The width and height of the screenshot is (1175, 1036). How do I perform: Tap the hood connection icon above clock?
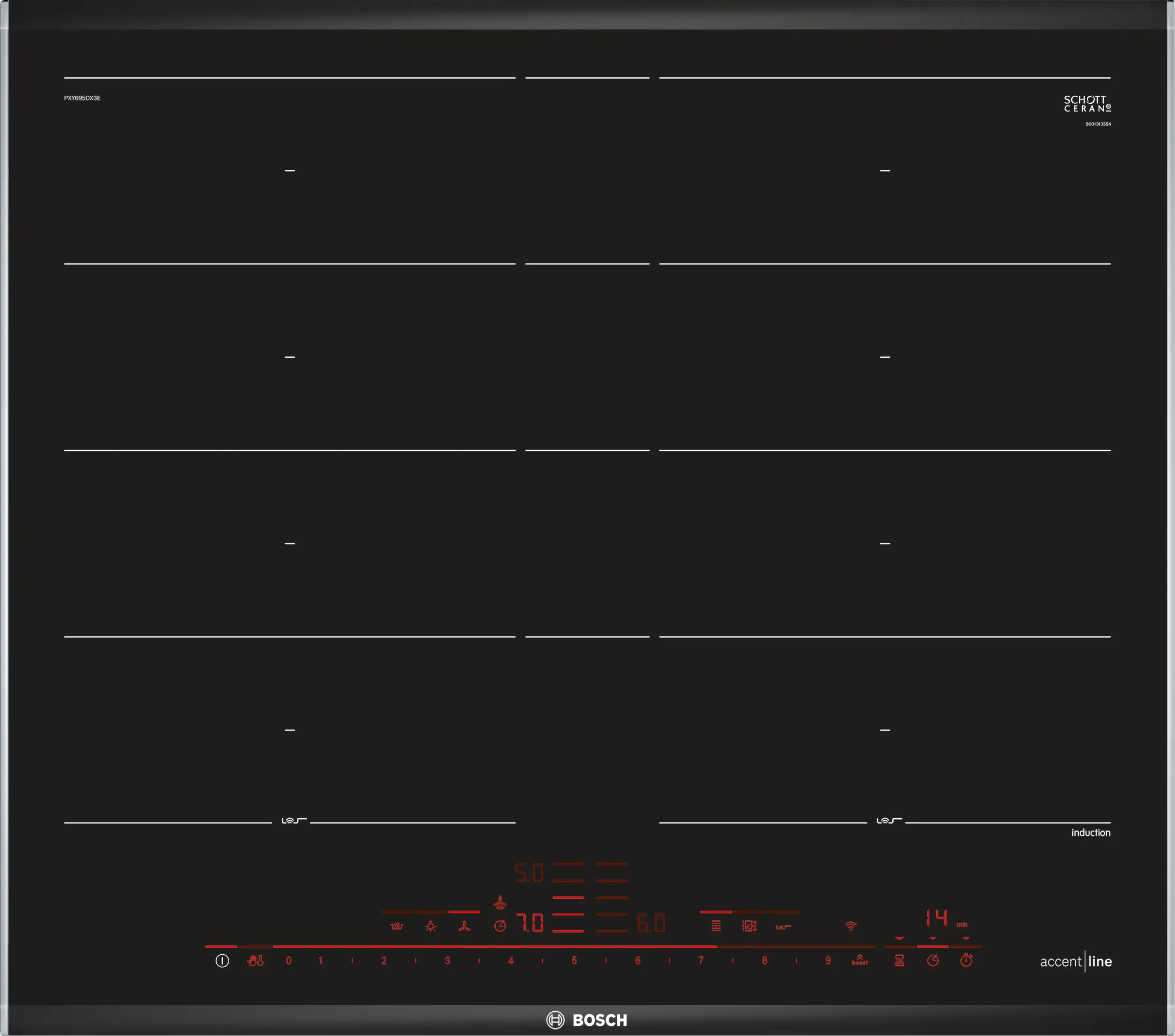(x=500, y=903)
